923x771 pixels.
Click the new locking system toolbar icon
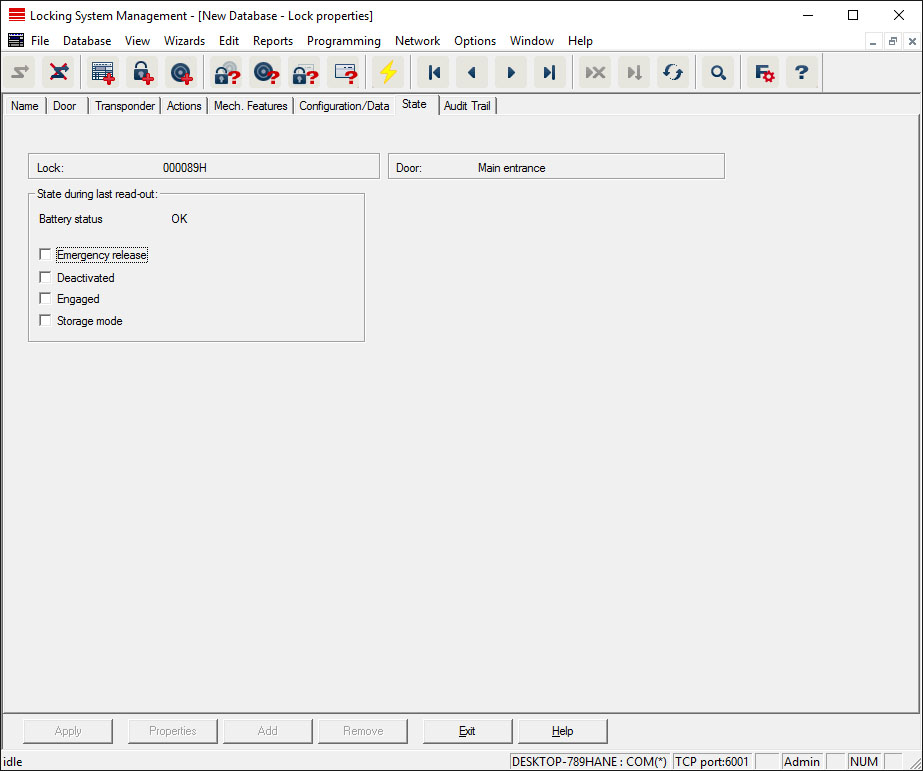click(103, 73)
